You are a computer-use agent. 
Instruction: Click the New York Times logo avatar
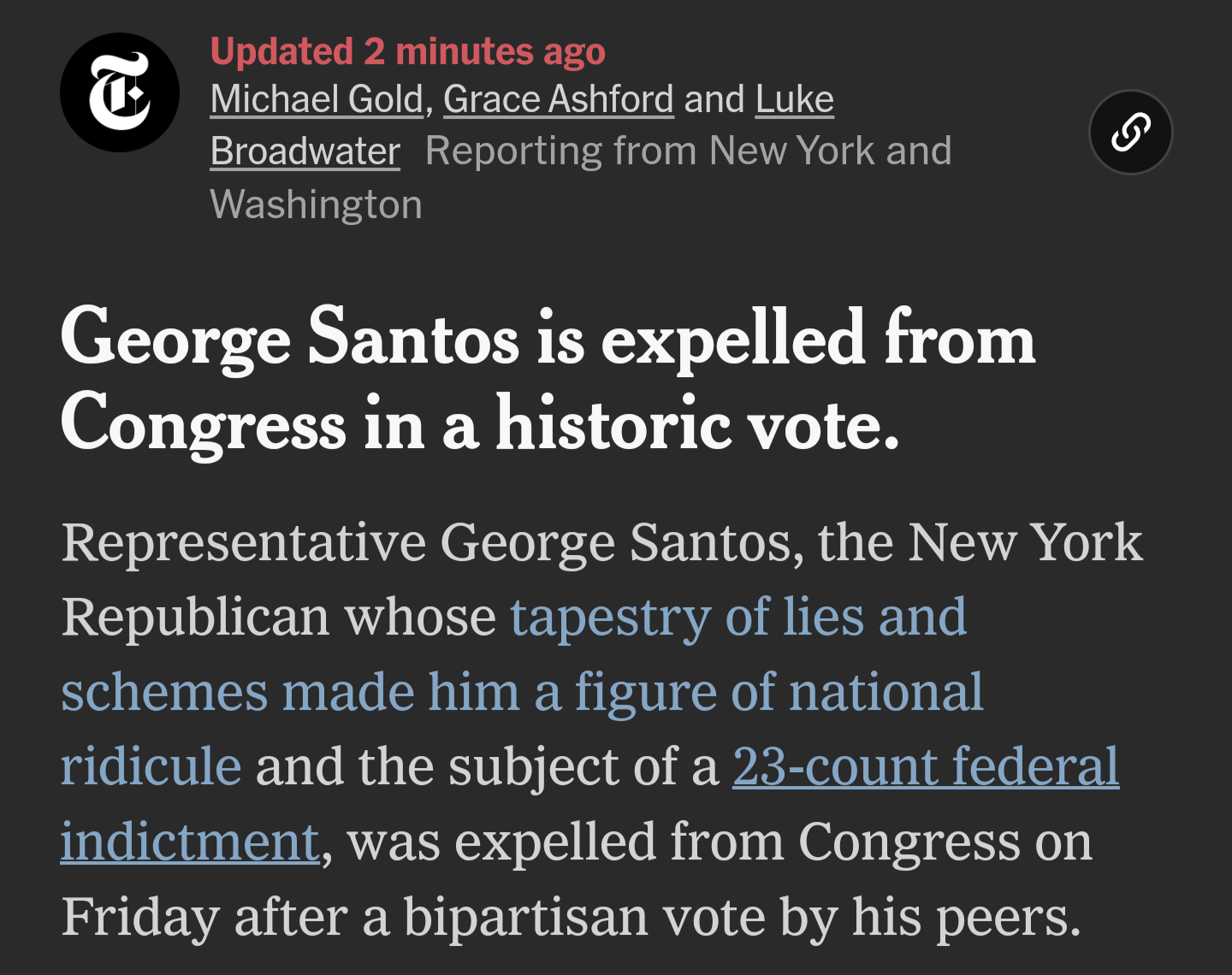tap(120, 92)
